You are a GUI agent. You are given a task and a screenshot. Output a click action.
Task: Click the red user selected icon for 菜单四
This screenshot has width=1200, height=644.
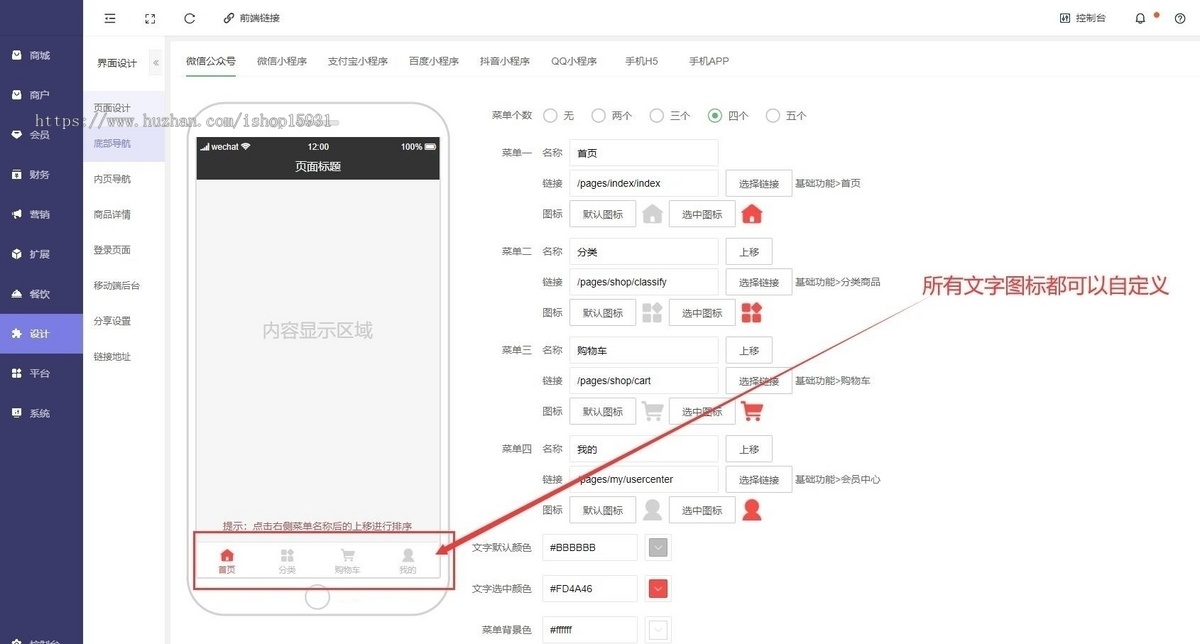pos(752,510)
